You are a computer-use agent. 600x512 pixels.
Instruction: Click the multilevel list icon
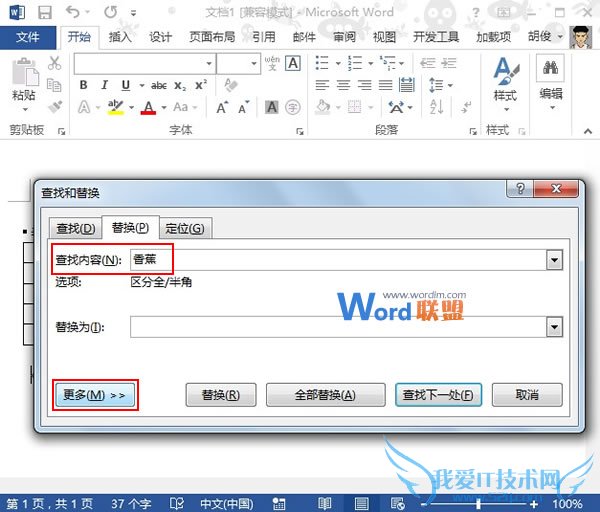click(388, 63)
